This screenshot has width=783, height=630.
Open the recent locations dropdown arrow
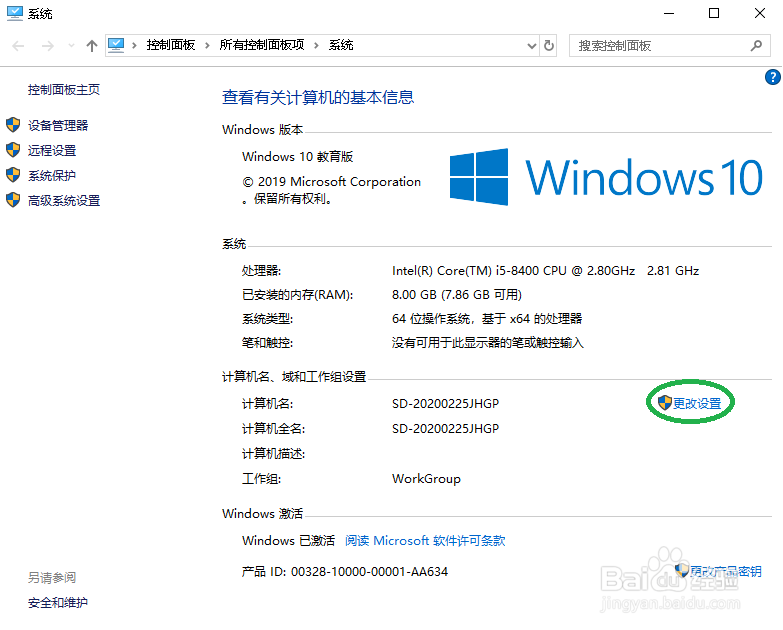click(x=71, y=46)
